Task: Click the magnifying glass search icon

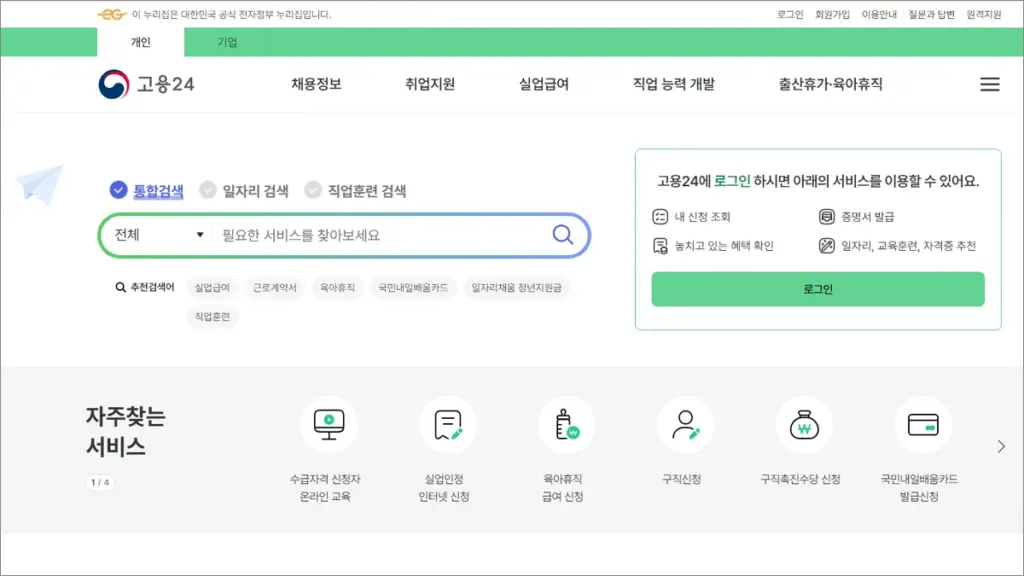Action: [x=563, y=235]
